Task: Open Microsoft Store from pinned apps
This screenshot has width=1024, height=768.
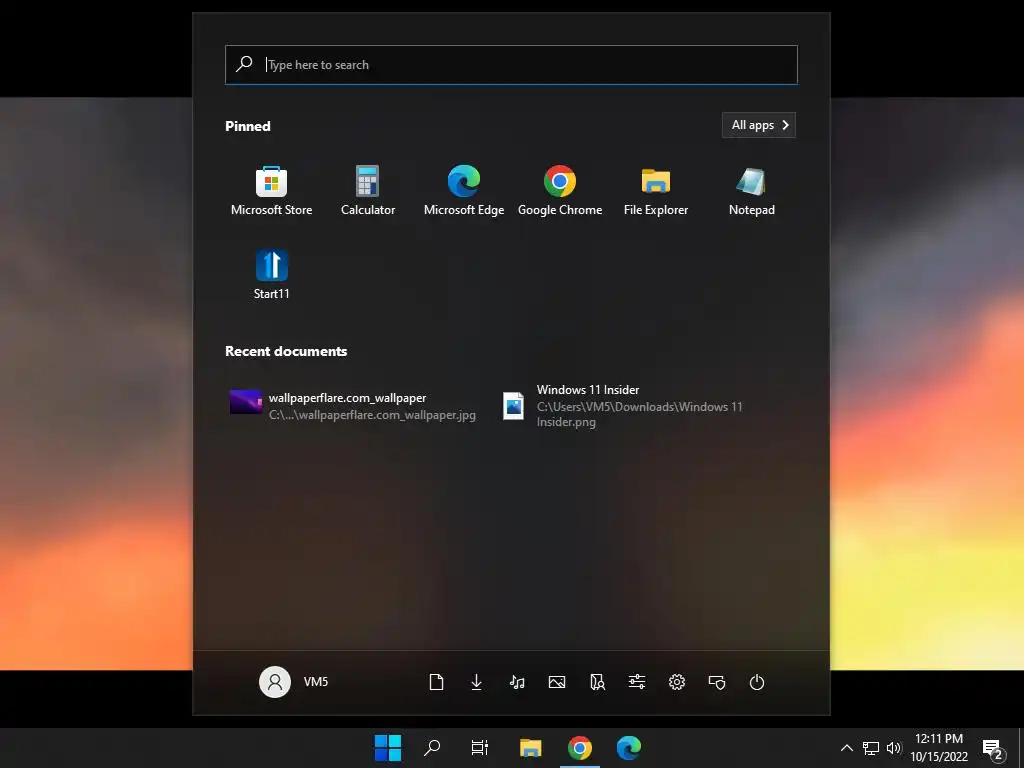Action: [271, 191]
